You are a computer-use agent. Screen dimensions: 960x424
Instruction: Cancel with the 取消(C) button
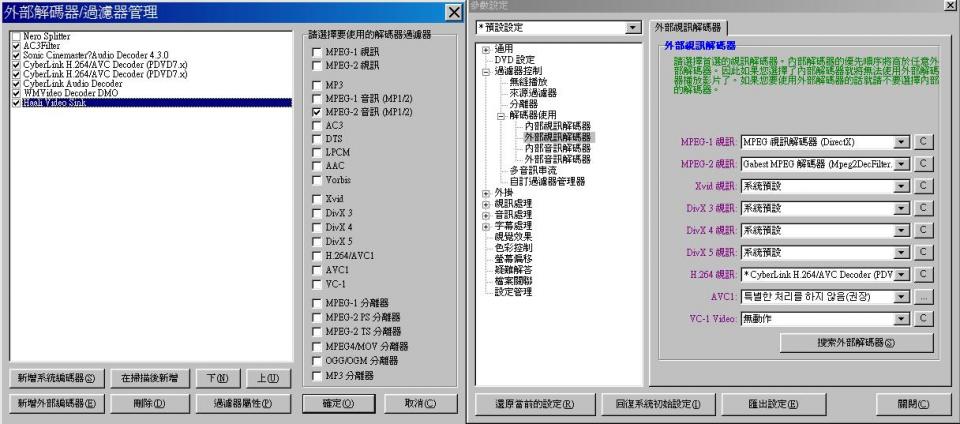(x=421, y=404)
